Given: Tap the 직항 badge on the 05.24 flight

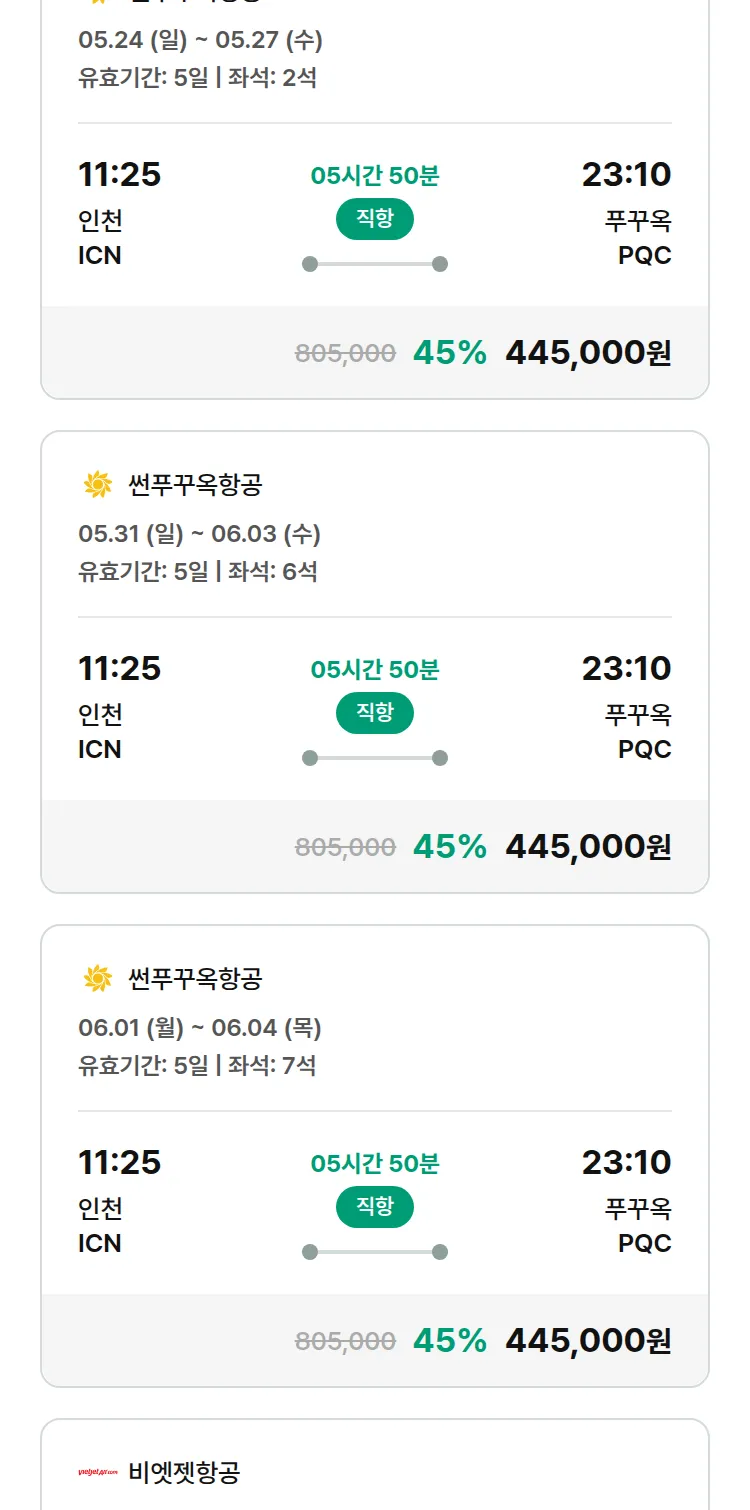Looking at the screenshot, I should coord(375,219).
